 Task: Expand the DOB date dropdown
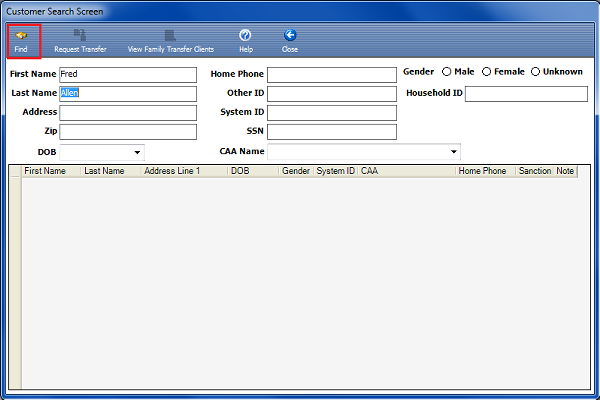pyautogui.click(x=135, y=152)
